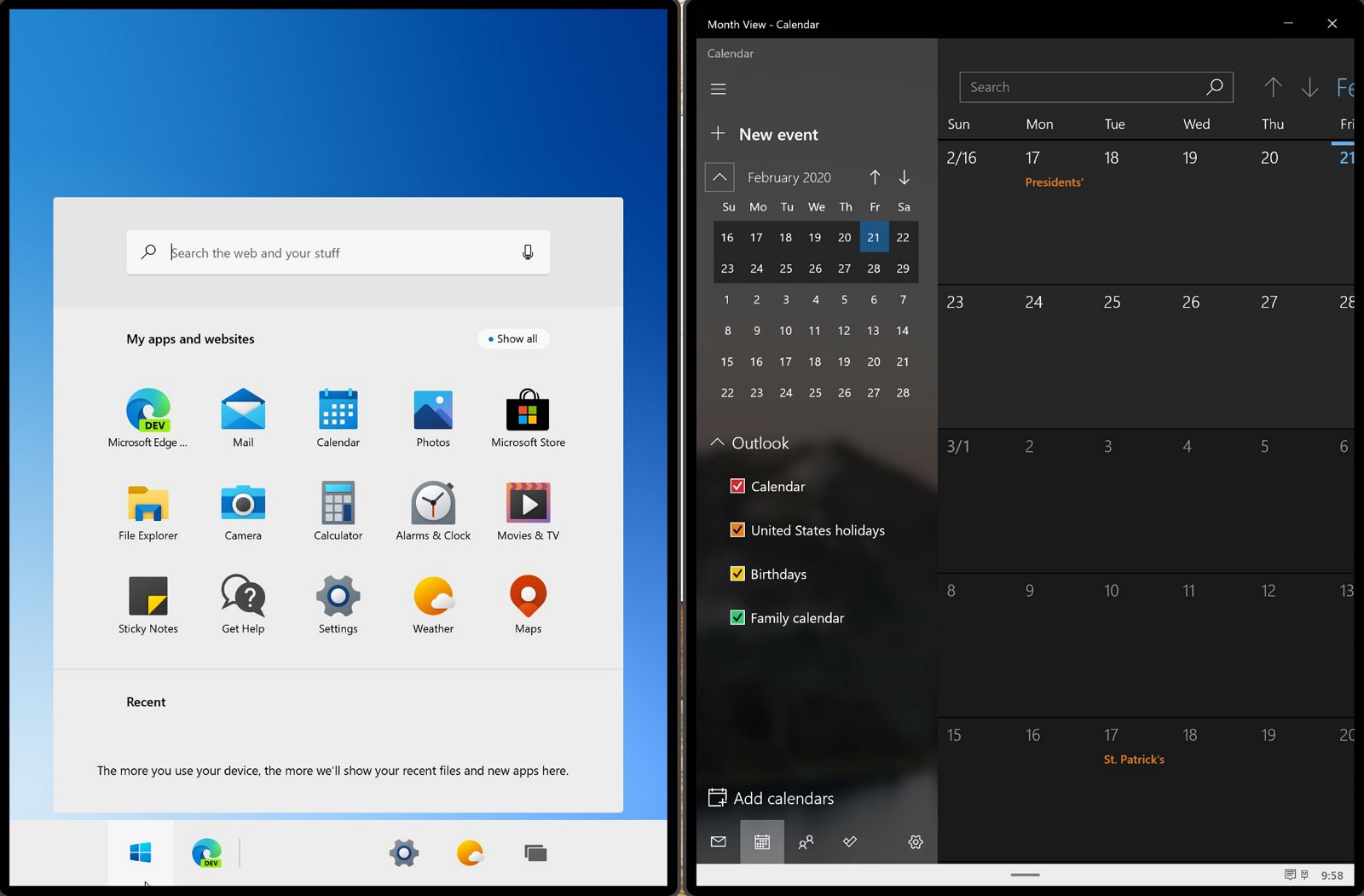Select day 26 cell in month view

pyautogui.click(x=1212, y=356)
